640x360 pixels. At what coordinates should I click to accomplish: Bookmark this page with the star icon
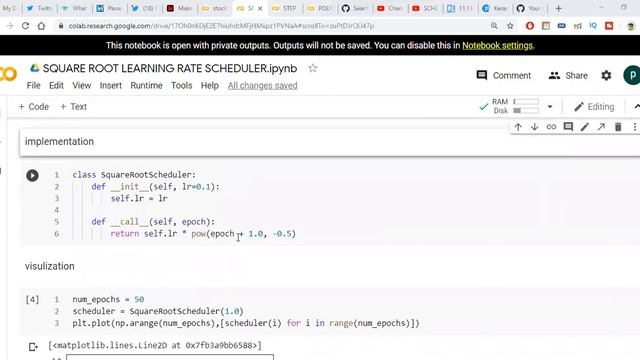click(x=510, y=26)
